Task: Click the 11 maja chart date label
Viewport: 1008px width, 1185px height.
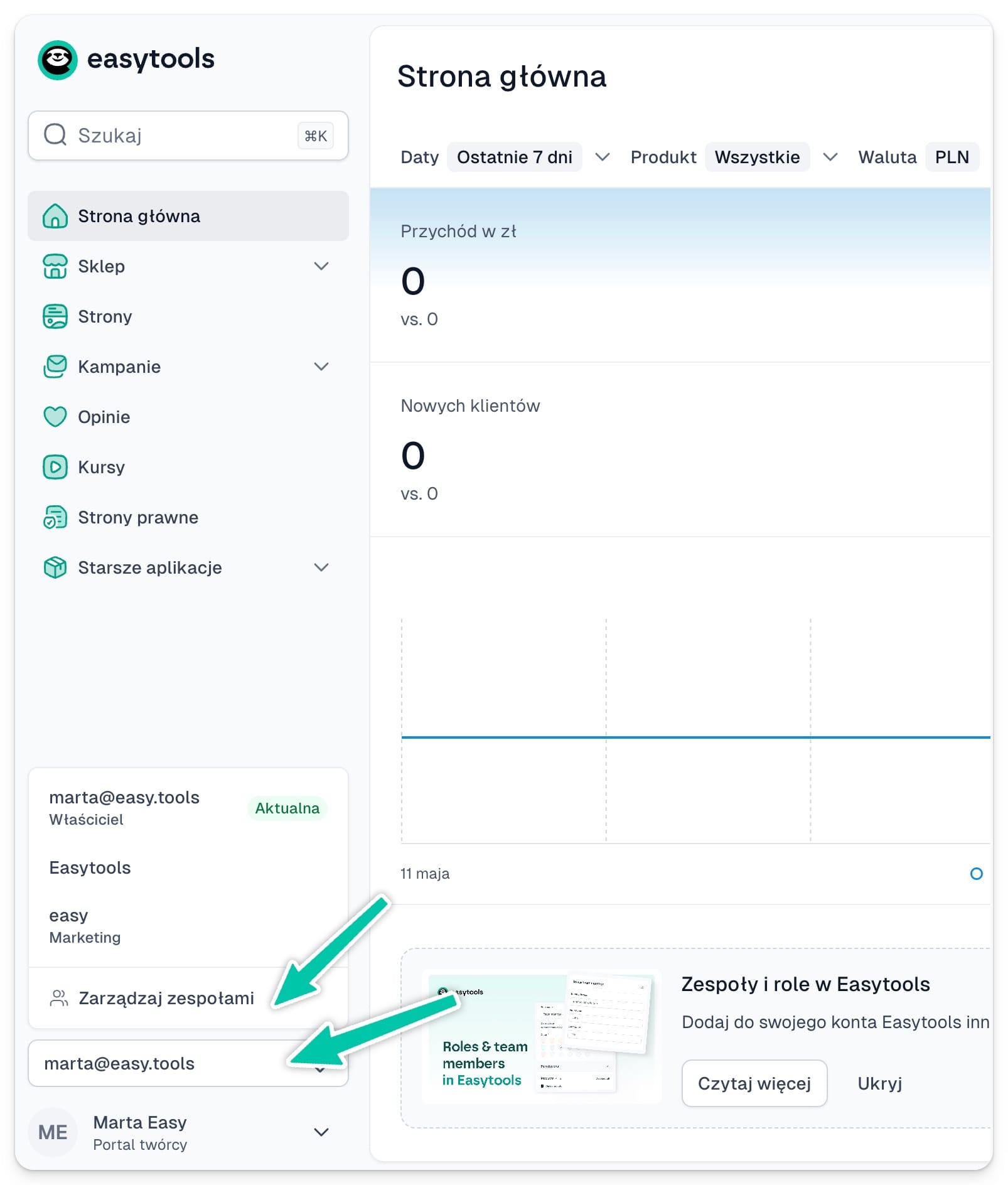Action: click(x=425, y=873)
